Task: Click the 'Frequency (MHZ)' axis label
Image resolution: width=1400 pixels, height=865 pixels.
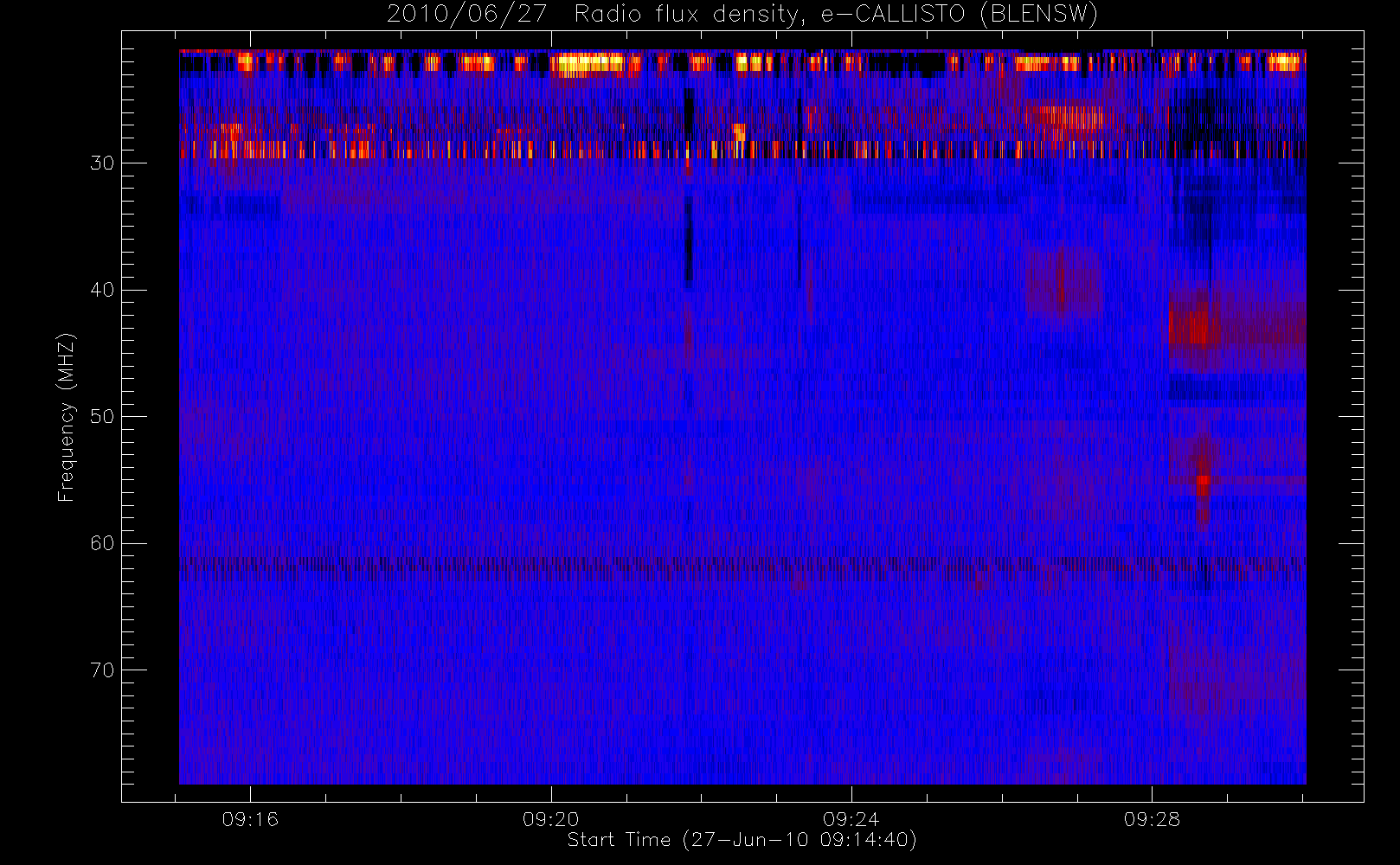Action: (67, 417)
